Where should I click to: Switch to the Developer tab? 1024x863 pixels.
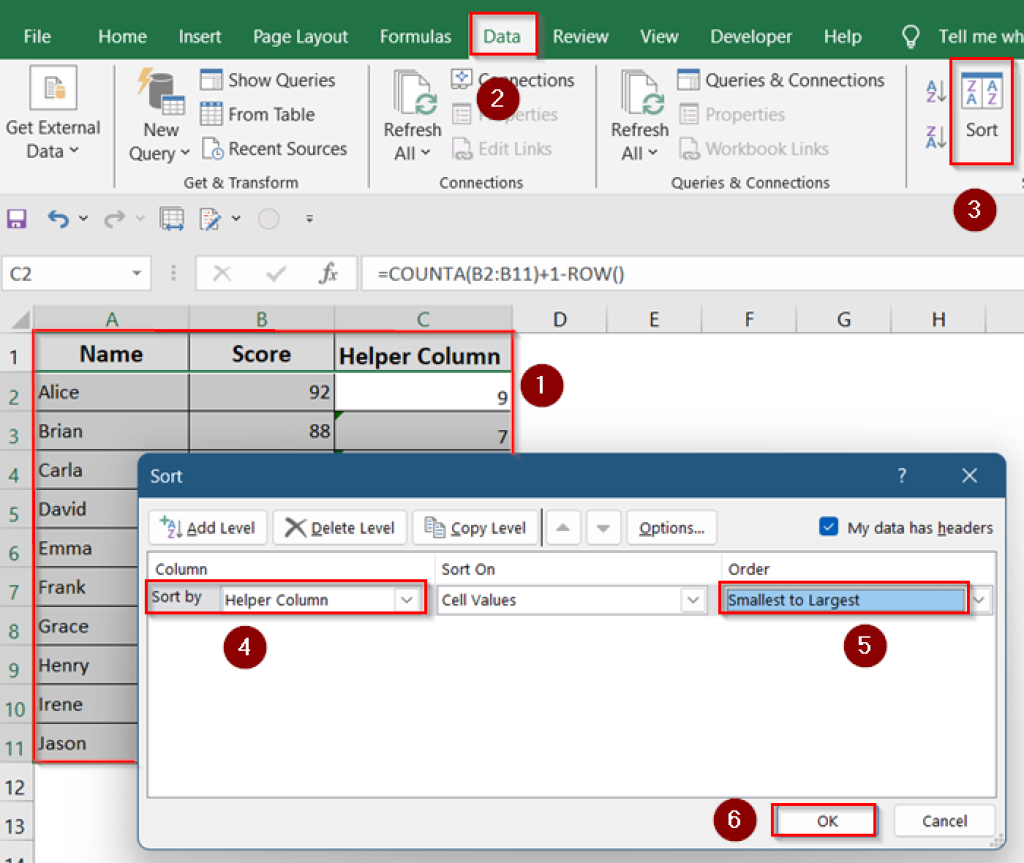751,35
